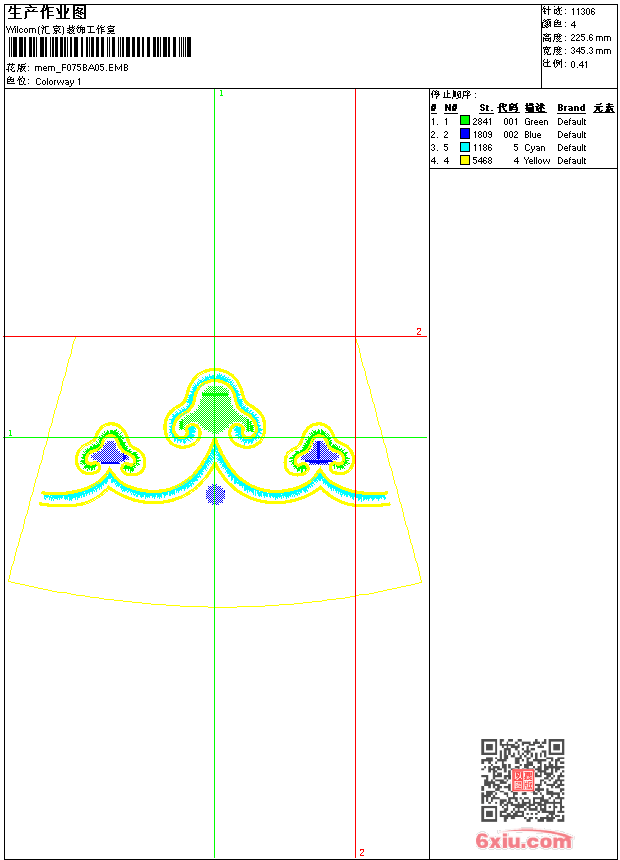Select the Cyan thread color swatch
This screenshot has height=860, width=620.
(465, 147)
